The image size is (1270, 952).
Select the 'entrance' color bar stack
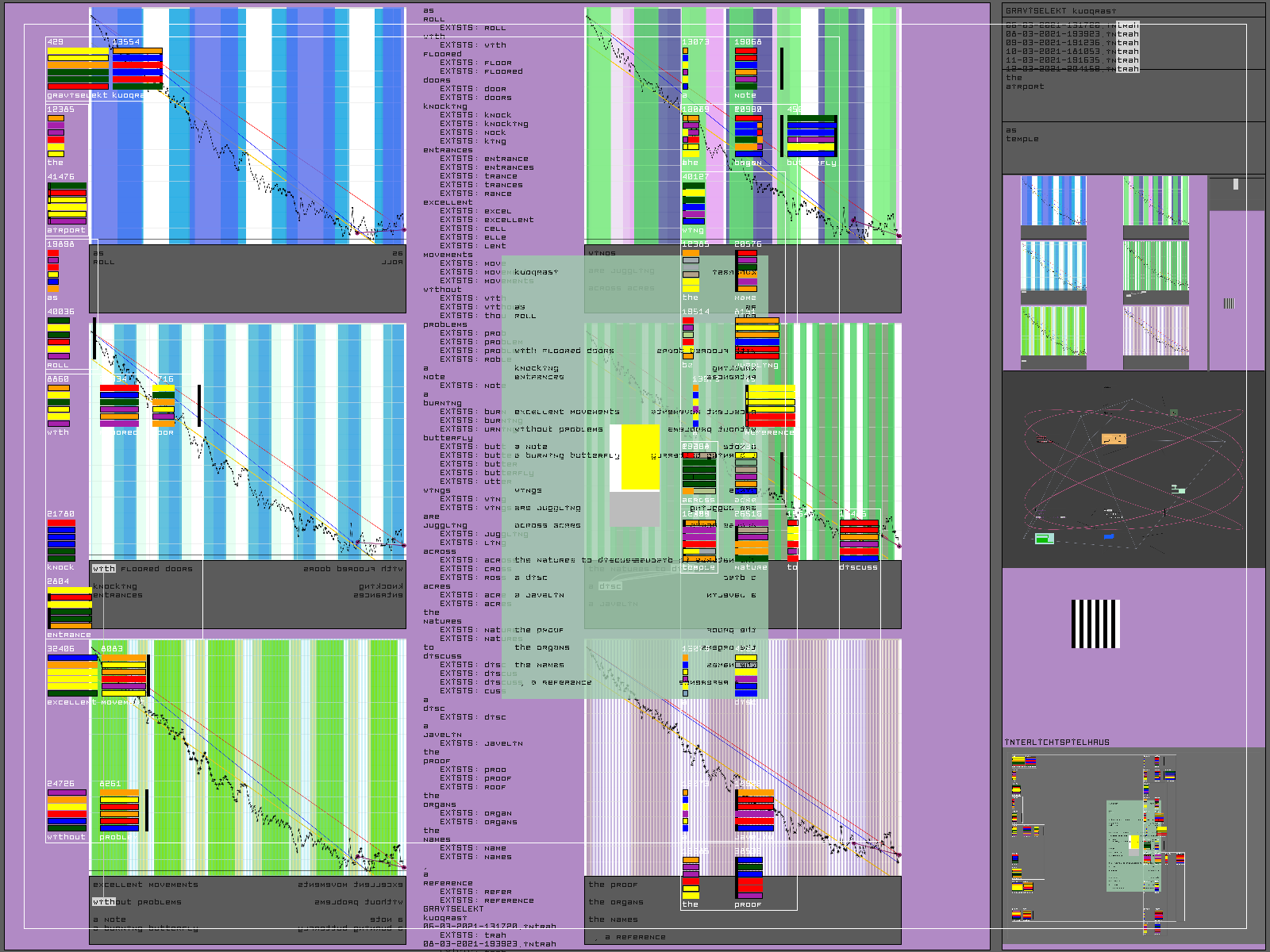point(70,608)
